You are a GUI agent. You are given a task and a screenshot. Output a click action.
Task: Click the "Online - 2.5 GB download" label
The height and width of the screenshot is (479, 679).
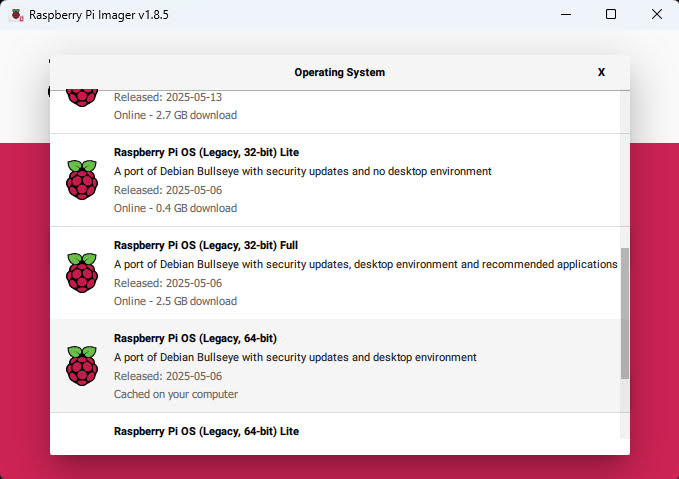(x=175, y=301)
